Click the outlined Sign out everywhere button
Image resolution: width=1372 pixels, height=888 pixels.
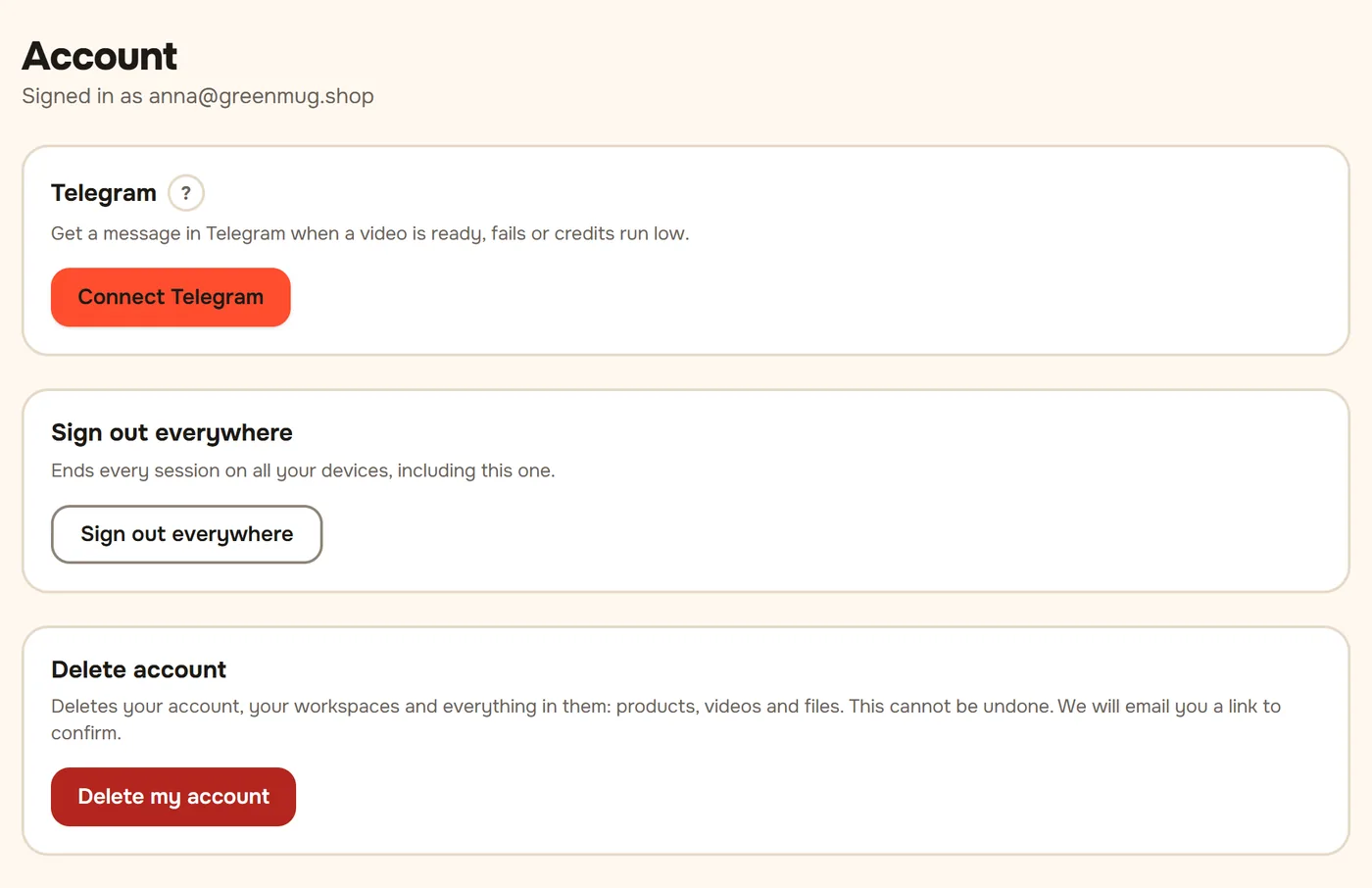coord(186,534)
